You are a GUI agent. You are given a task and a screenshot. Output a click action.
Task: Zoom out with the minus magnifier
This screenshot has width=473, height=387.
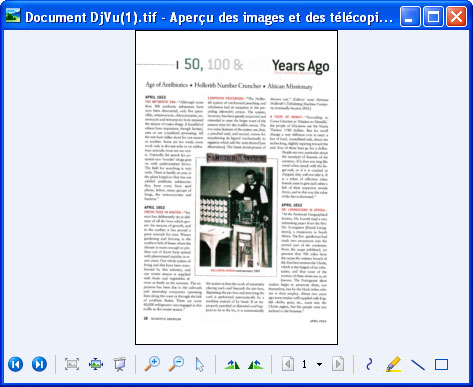176,364
